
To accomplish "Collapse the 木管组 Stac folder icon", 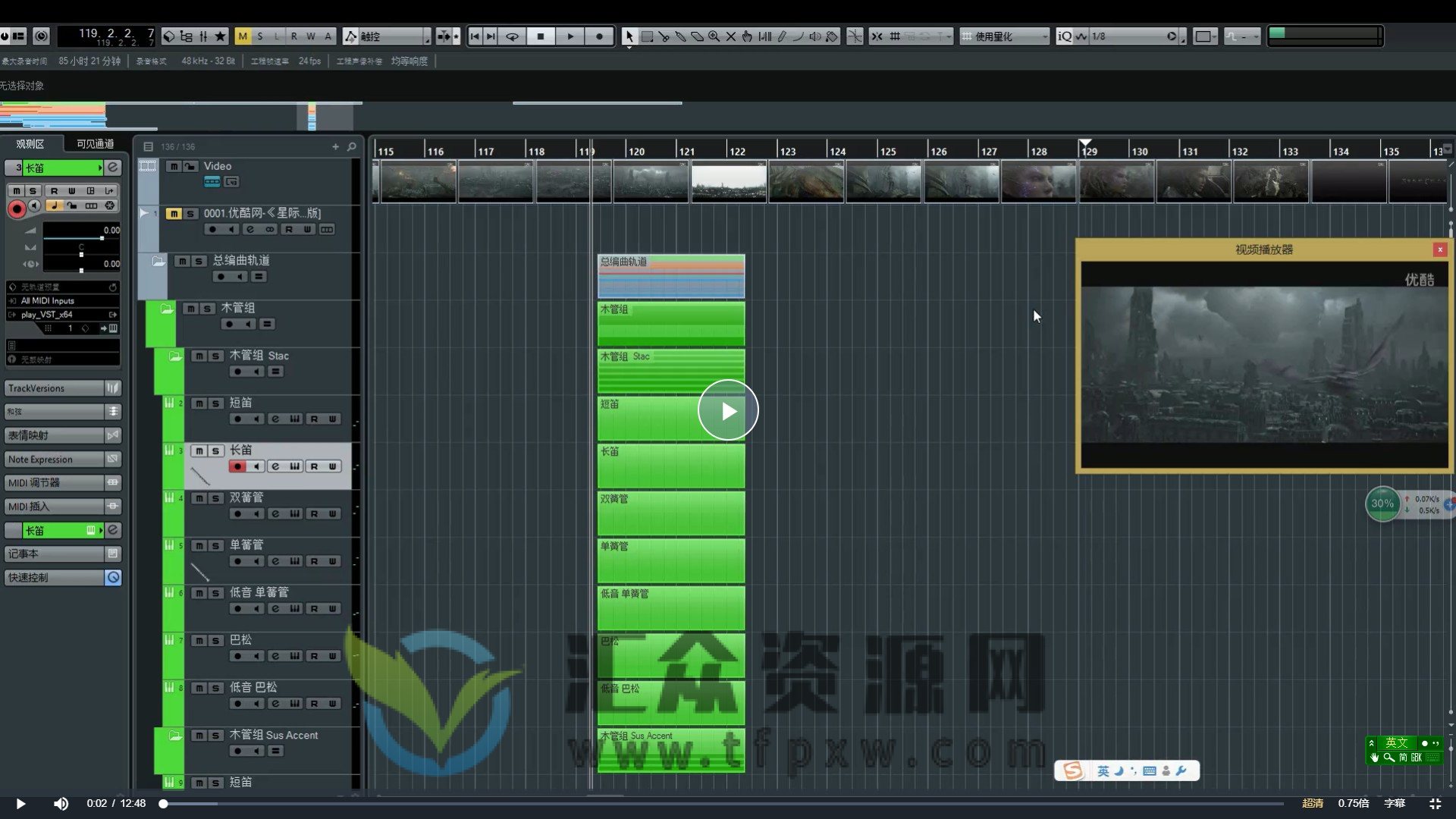I will (175, 356).
